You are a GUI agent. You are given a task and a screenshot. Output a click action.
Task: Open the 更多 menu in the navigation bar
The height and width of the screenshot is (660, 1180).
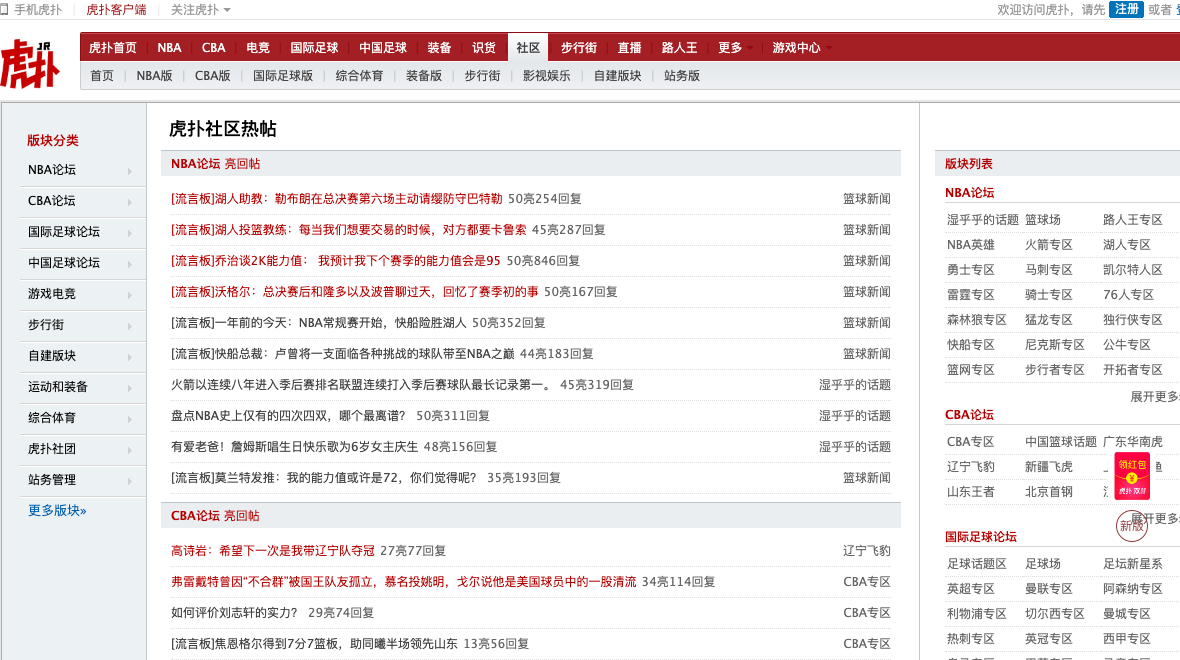click(735, 47)
